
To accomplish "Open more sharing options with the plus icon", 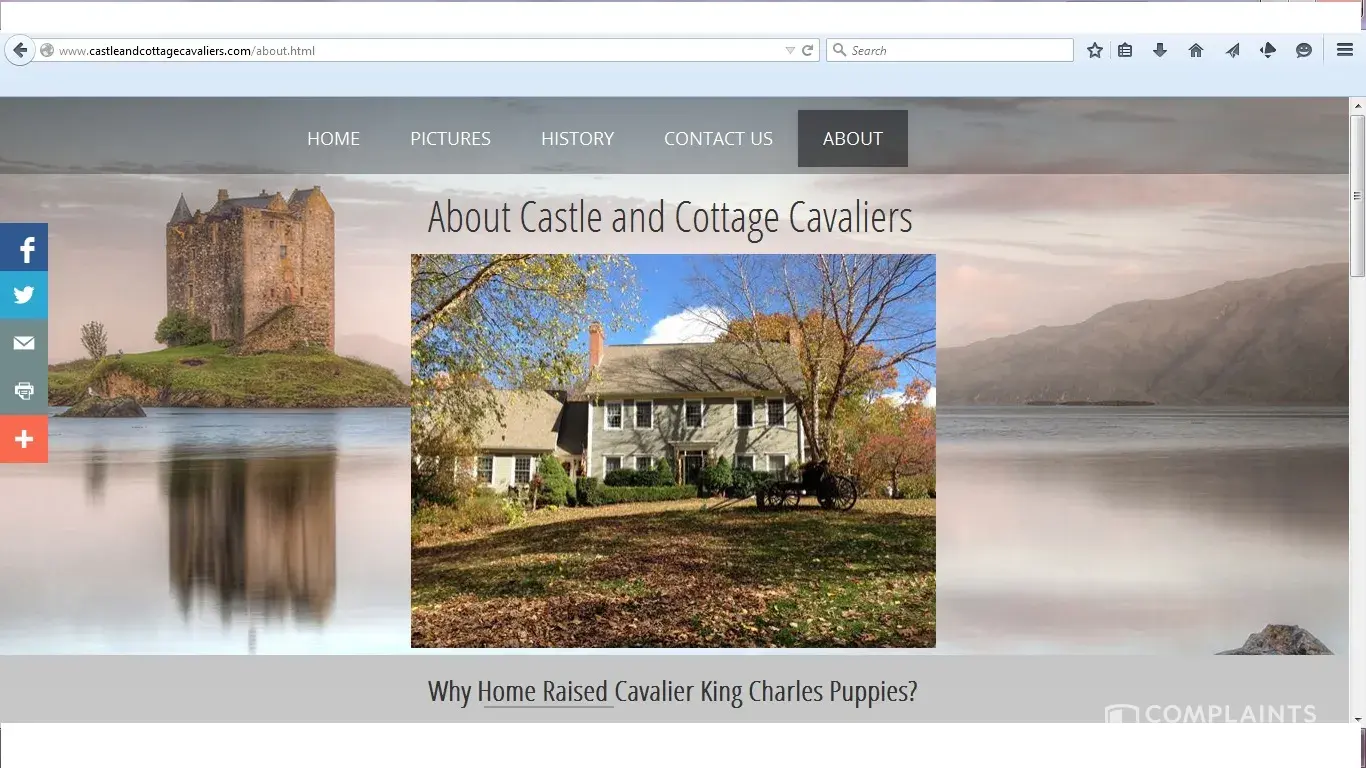I will [24, 439].
